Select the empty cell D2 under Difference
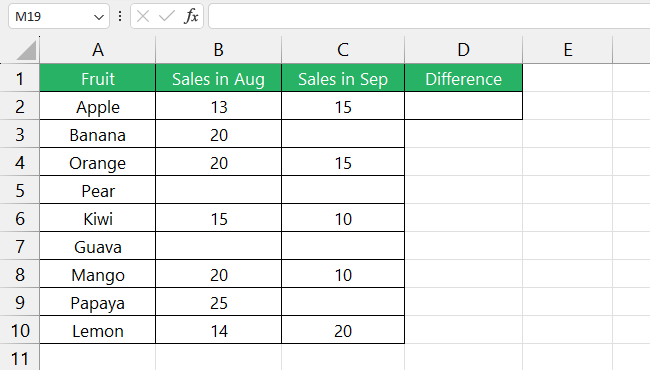 tap(463, 106)
